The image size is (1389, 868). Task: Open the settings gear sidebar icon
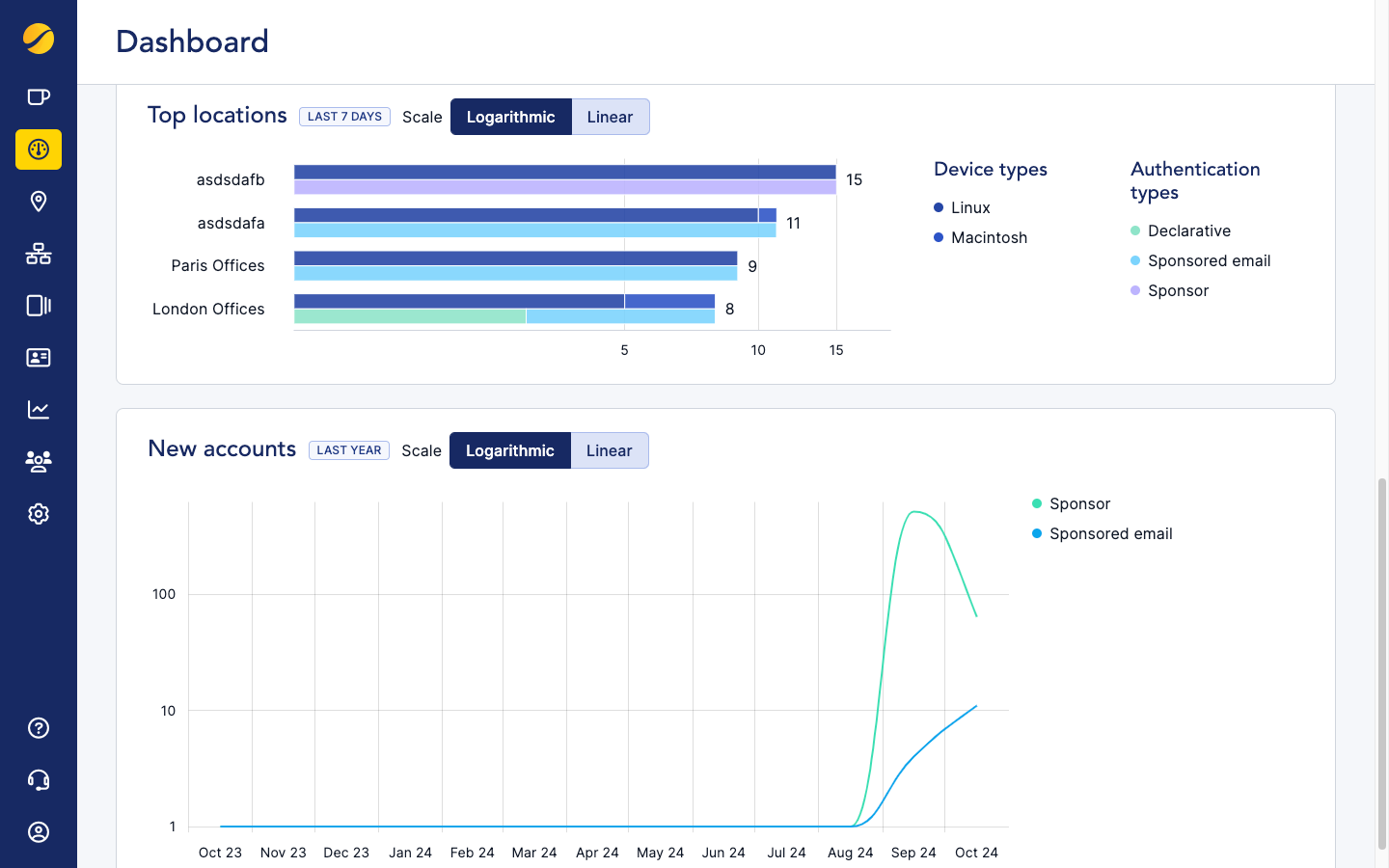coord(39,514)
